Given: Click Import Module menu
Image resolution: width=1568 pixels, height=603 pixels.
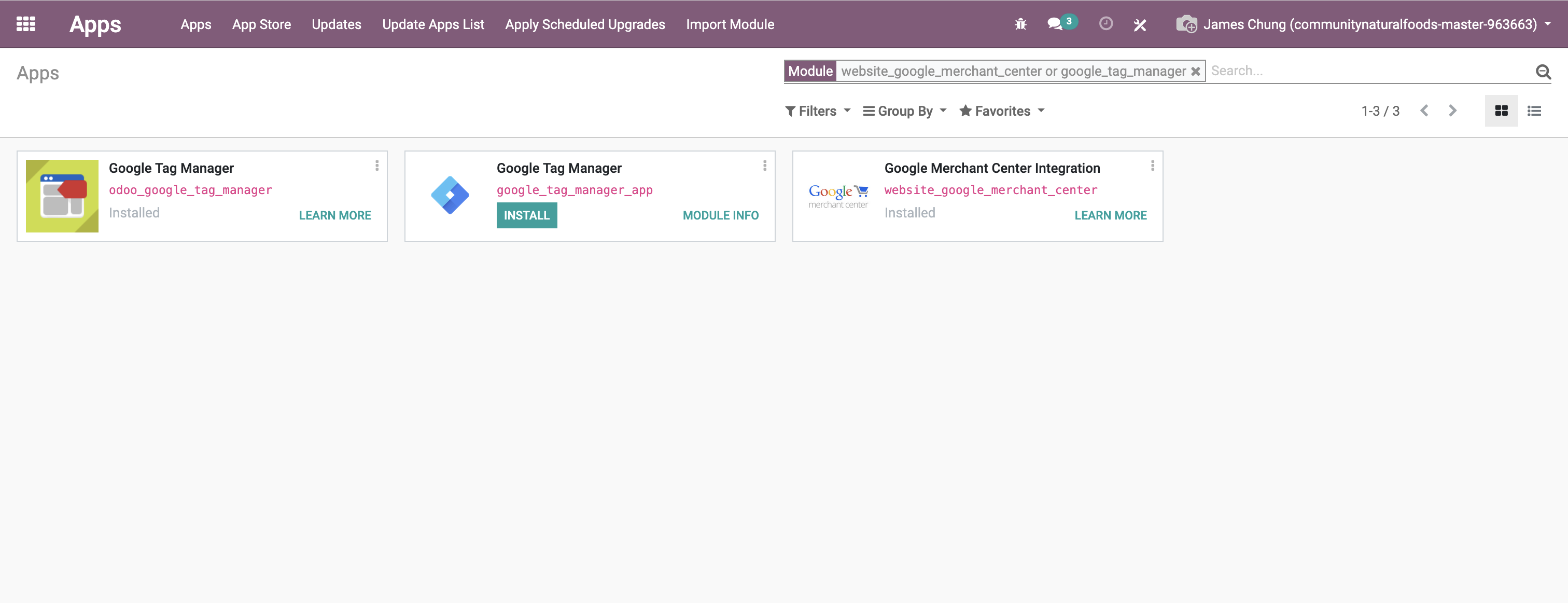Looking at the screenshot, I should [x=730, y=24].
